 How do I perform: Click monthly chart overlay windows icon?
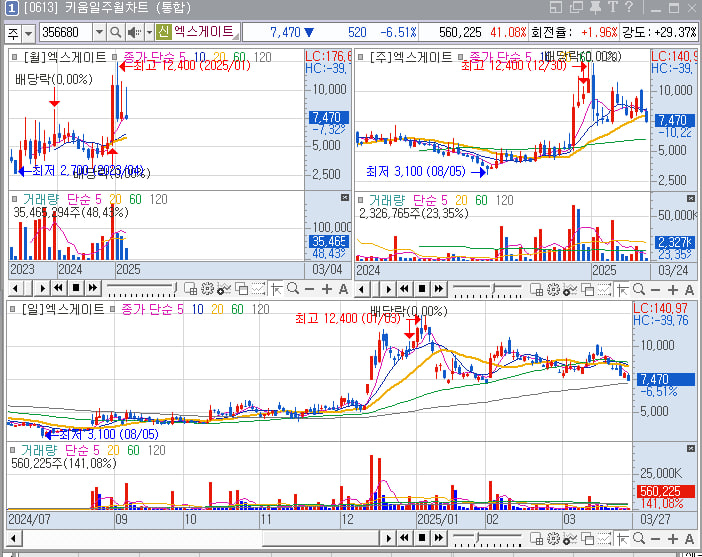pyautogui.click(x=241, y=289)
